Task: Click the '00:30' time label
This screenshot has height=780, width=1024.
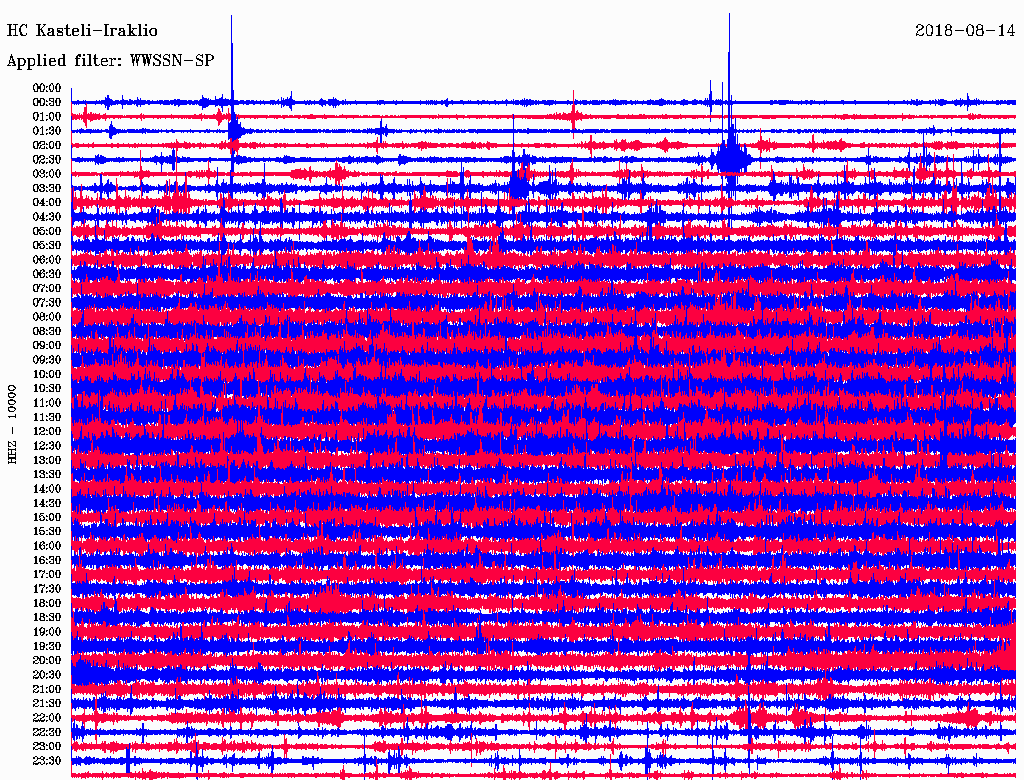Action: point(47,102)
